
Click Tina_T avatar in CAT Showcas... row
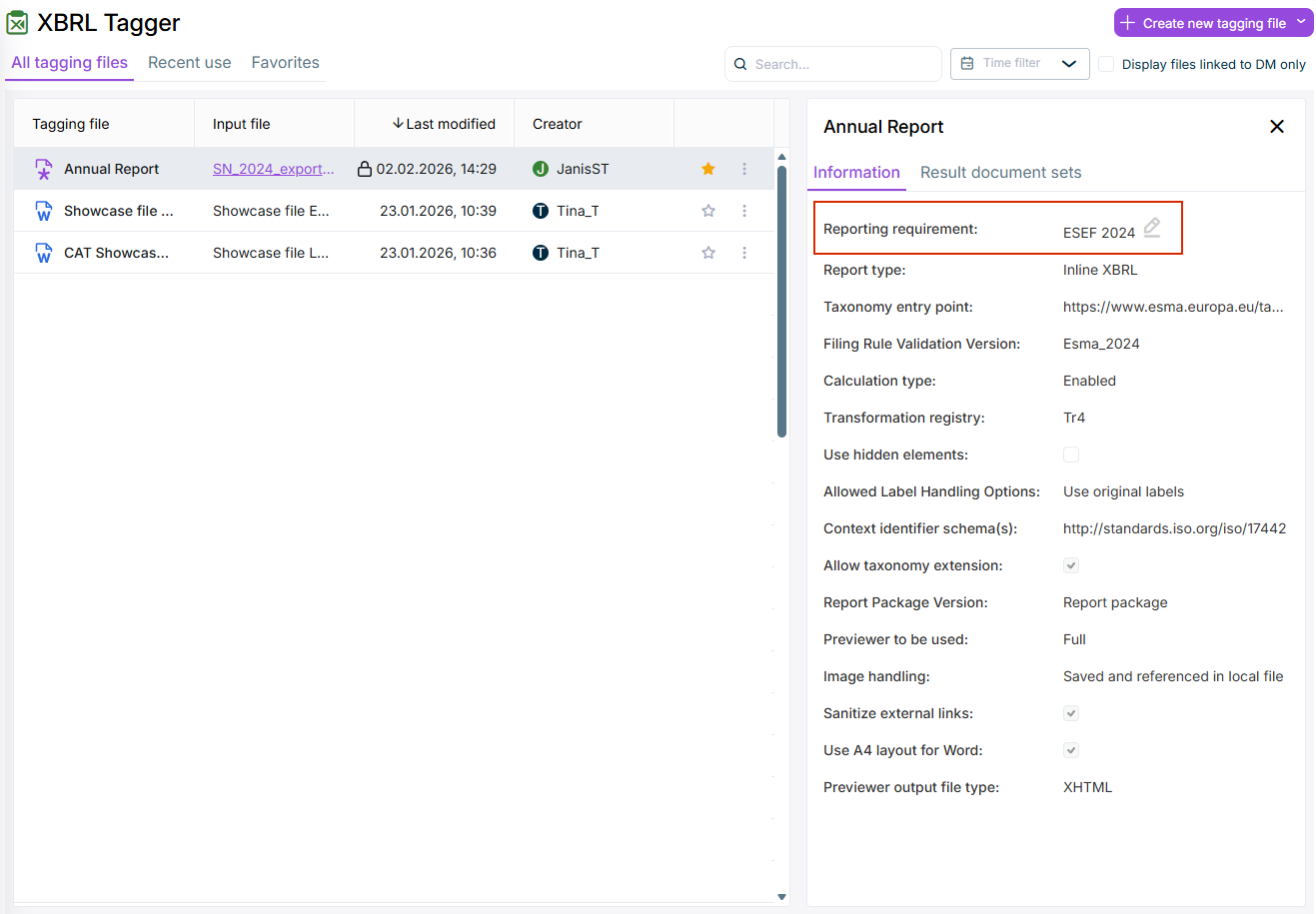coord(541,253)
